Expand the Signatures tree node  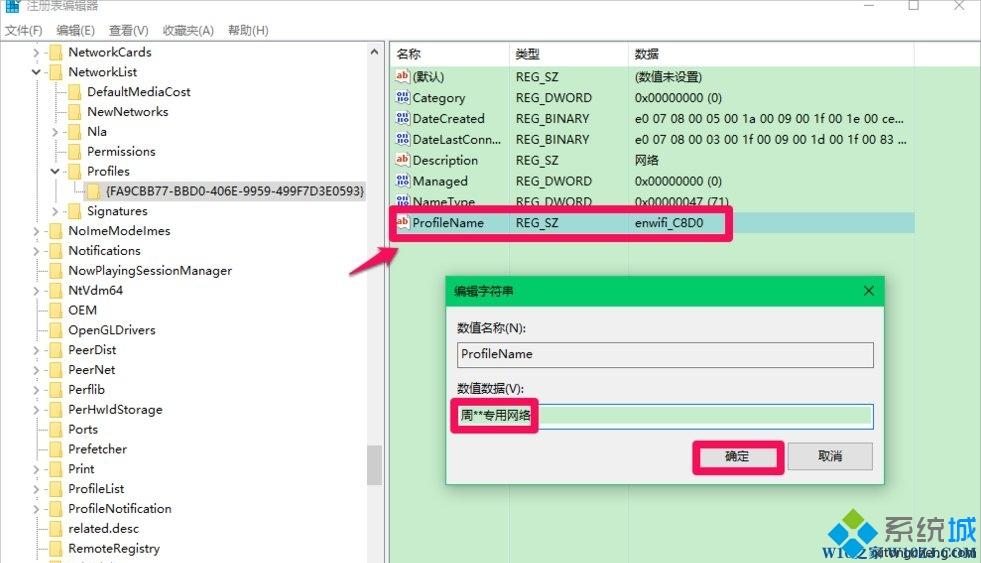pos(55,211)
